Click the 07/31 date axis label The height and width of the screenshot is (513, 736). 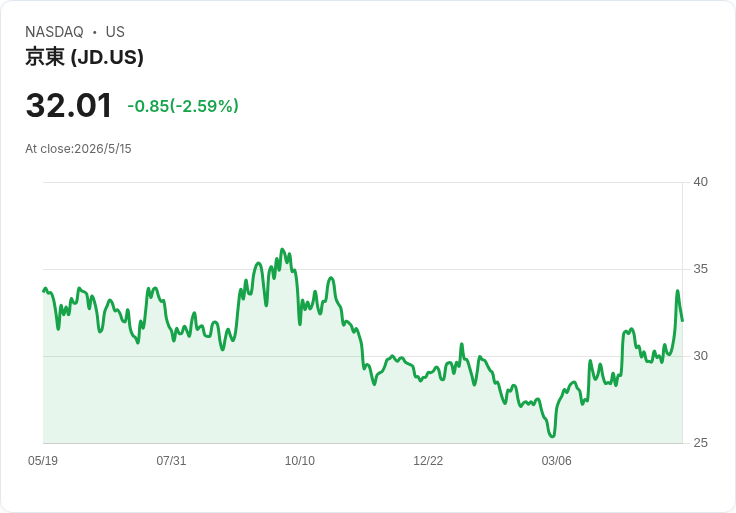pyautogui.click(x=171, y=460)
